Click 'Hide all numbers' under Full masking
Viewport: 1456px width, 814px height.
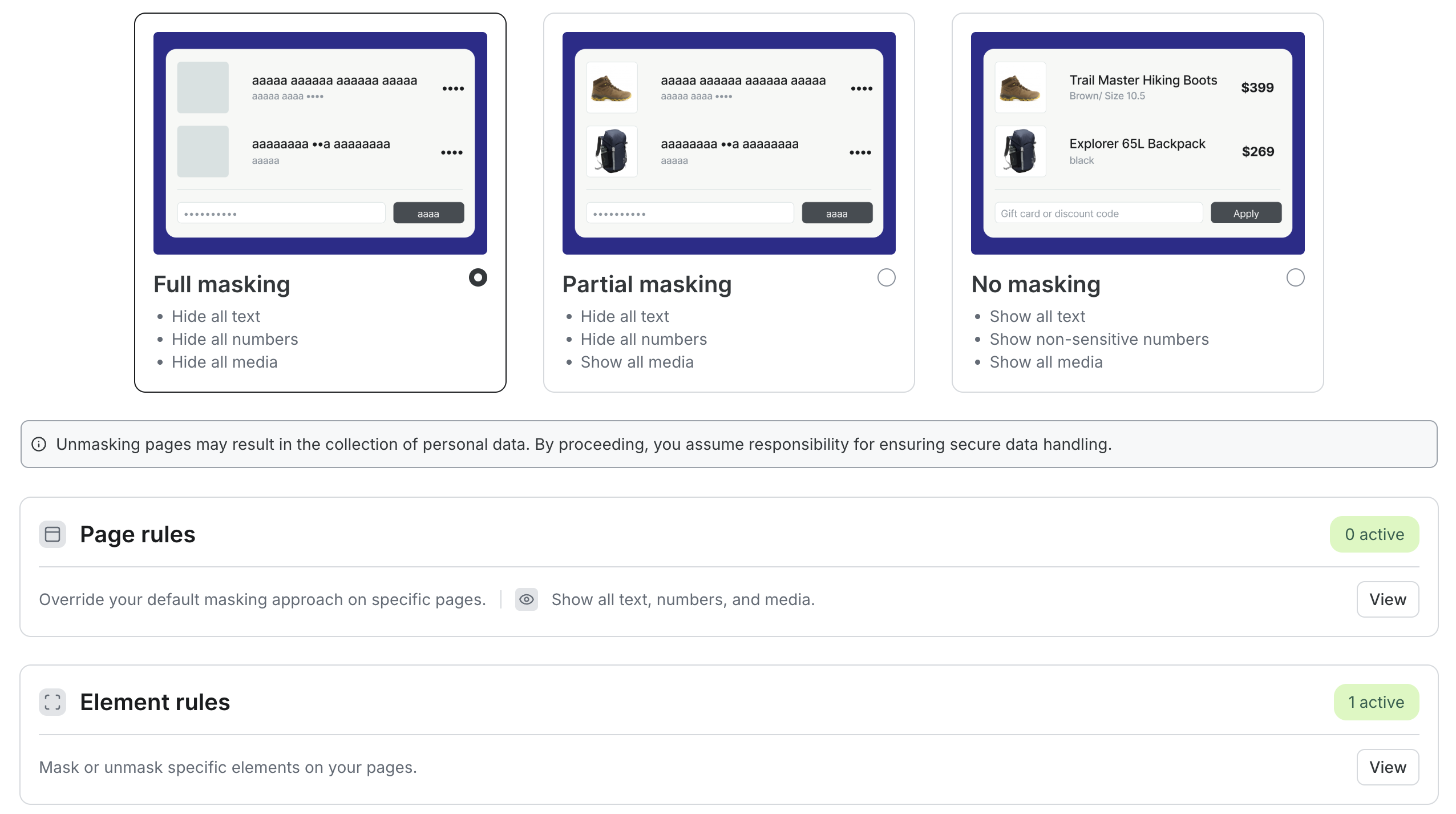click(x=234, y=339)
